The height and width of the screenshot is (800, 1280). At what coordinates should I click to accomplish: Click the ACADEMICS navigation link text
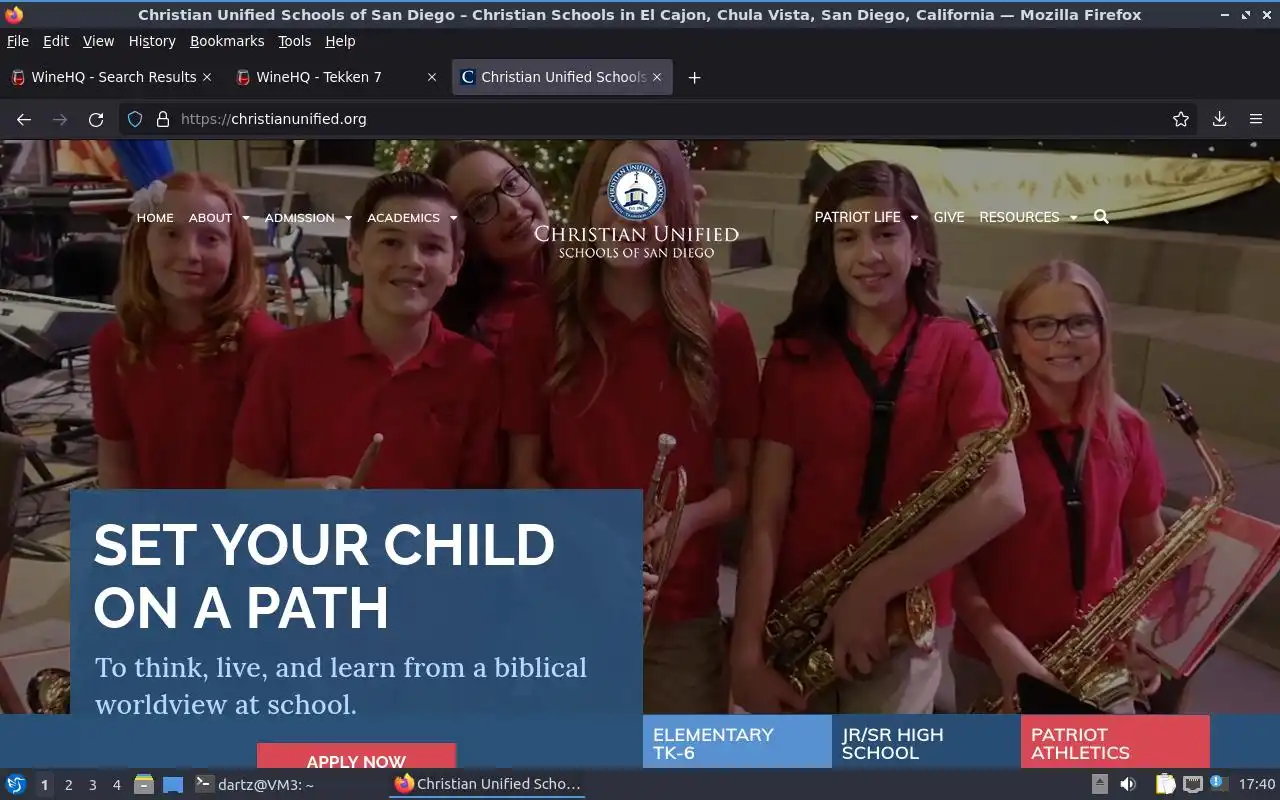(x=403, y=218)
